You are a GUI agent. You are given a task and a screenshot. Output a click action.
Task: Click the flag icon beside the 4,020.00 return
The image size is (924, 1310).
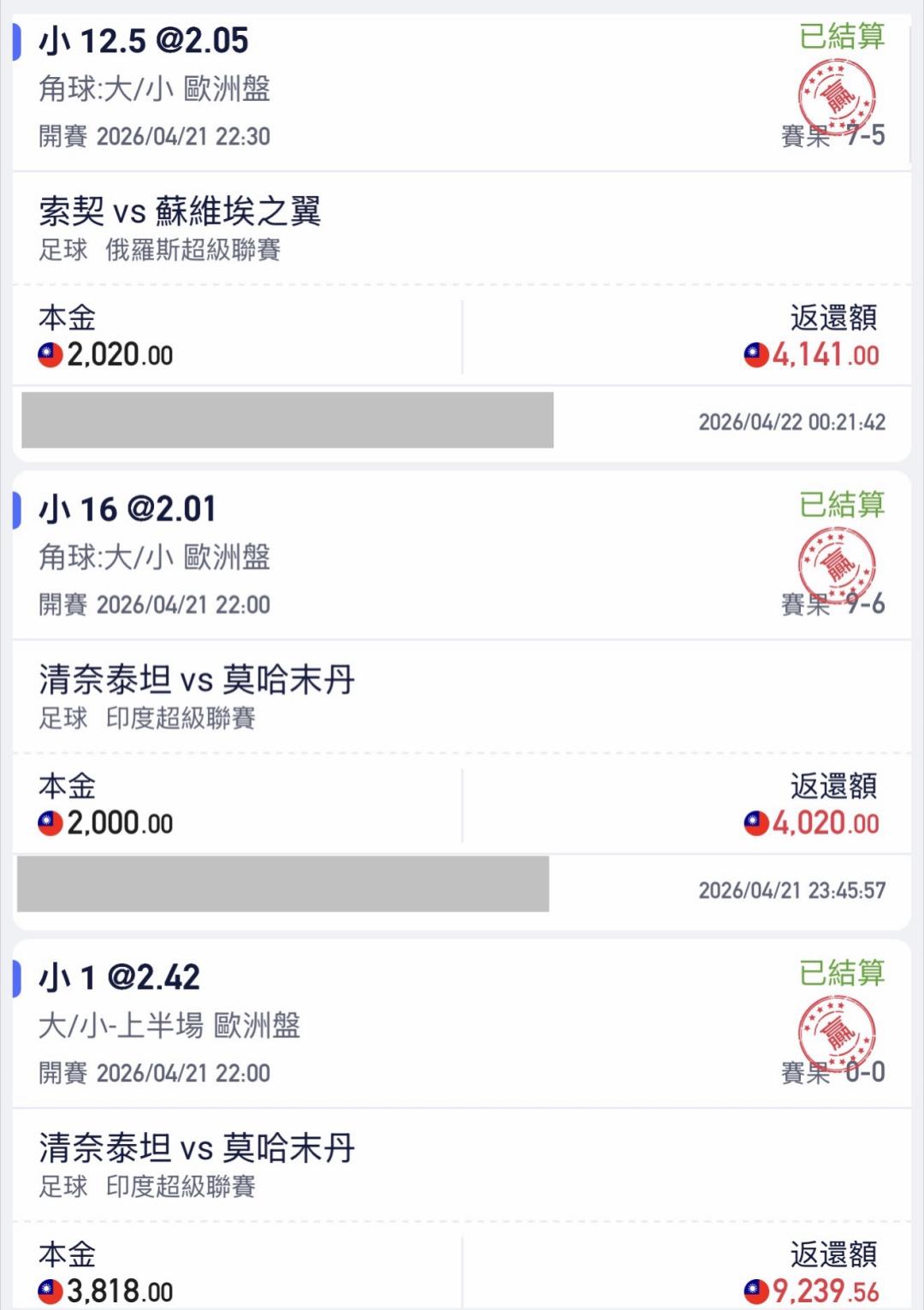pyautogui.click(x=756, y=823)
